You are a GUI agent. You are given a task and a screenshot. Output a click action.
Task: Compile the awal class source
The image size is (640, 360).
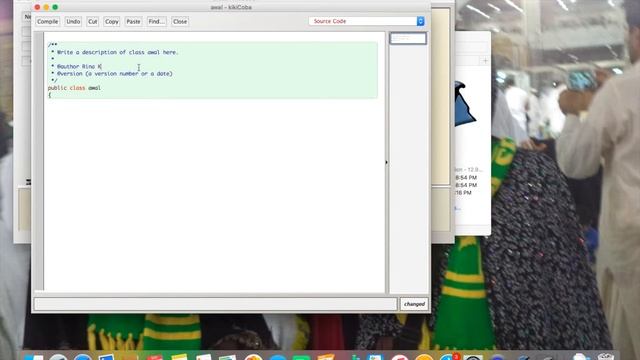click(x=47, y=22)
